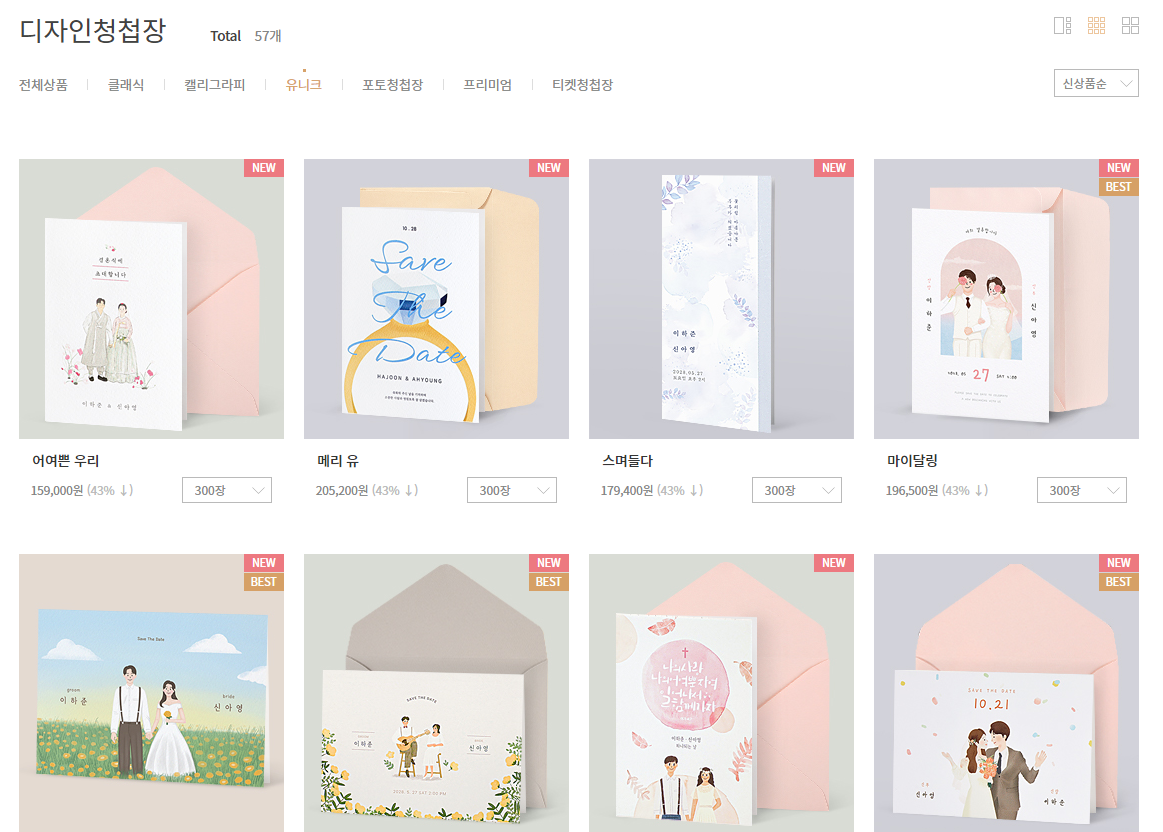1163x832 pixels.
Task: Switch to the three-column grid view icon
Action: pos(1096,26)
